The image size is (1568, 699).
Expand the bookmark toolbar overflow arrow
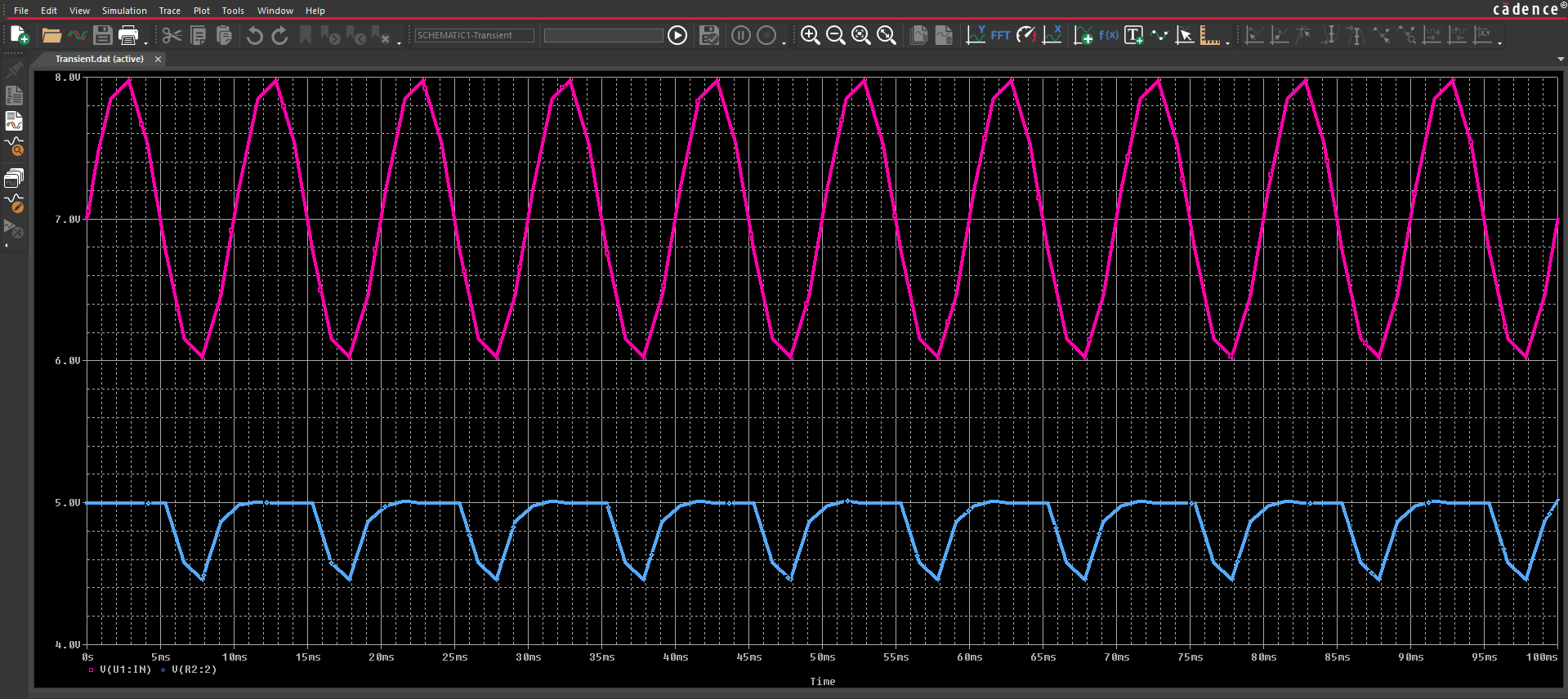(399, 42)
